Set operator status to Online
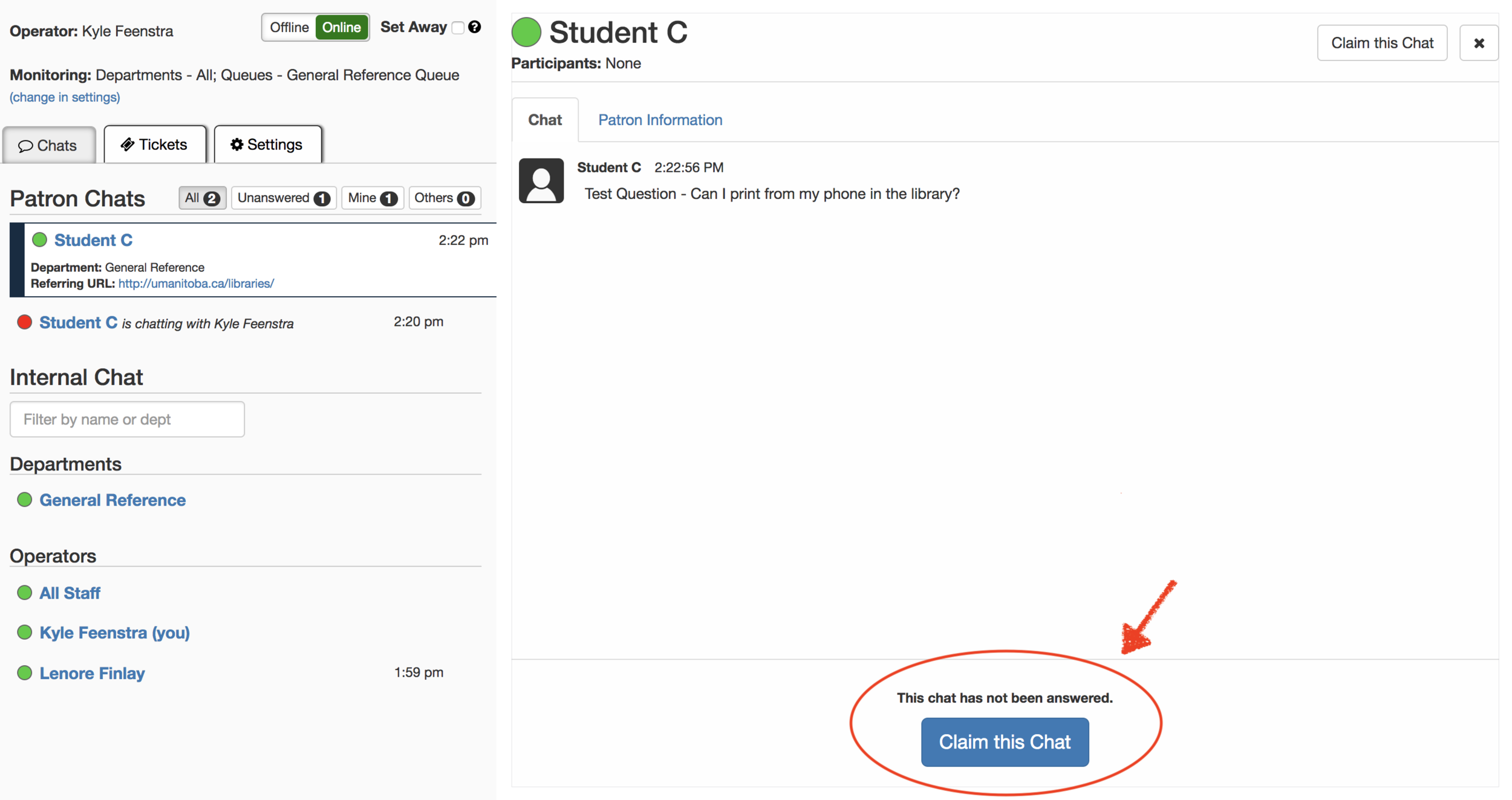1512x800 pixels. (342, 27)
